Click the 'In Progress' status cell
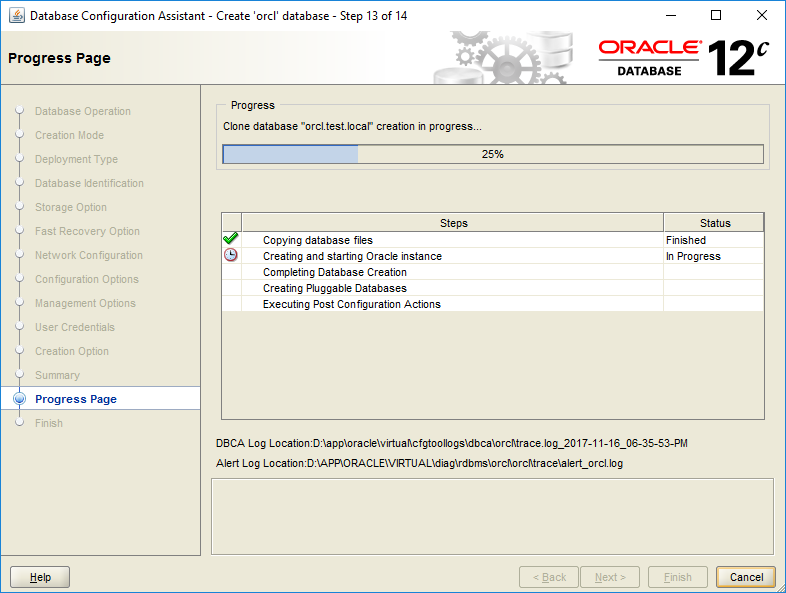 click(713, 256)
